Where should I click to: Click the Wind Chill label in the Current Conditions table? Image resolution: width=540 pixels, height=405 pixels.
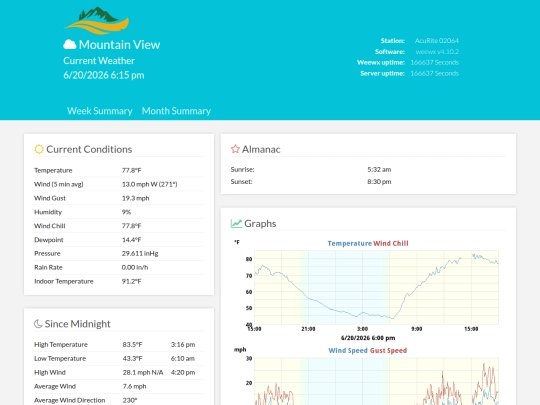click(50, 226)
